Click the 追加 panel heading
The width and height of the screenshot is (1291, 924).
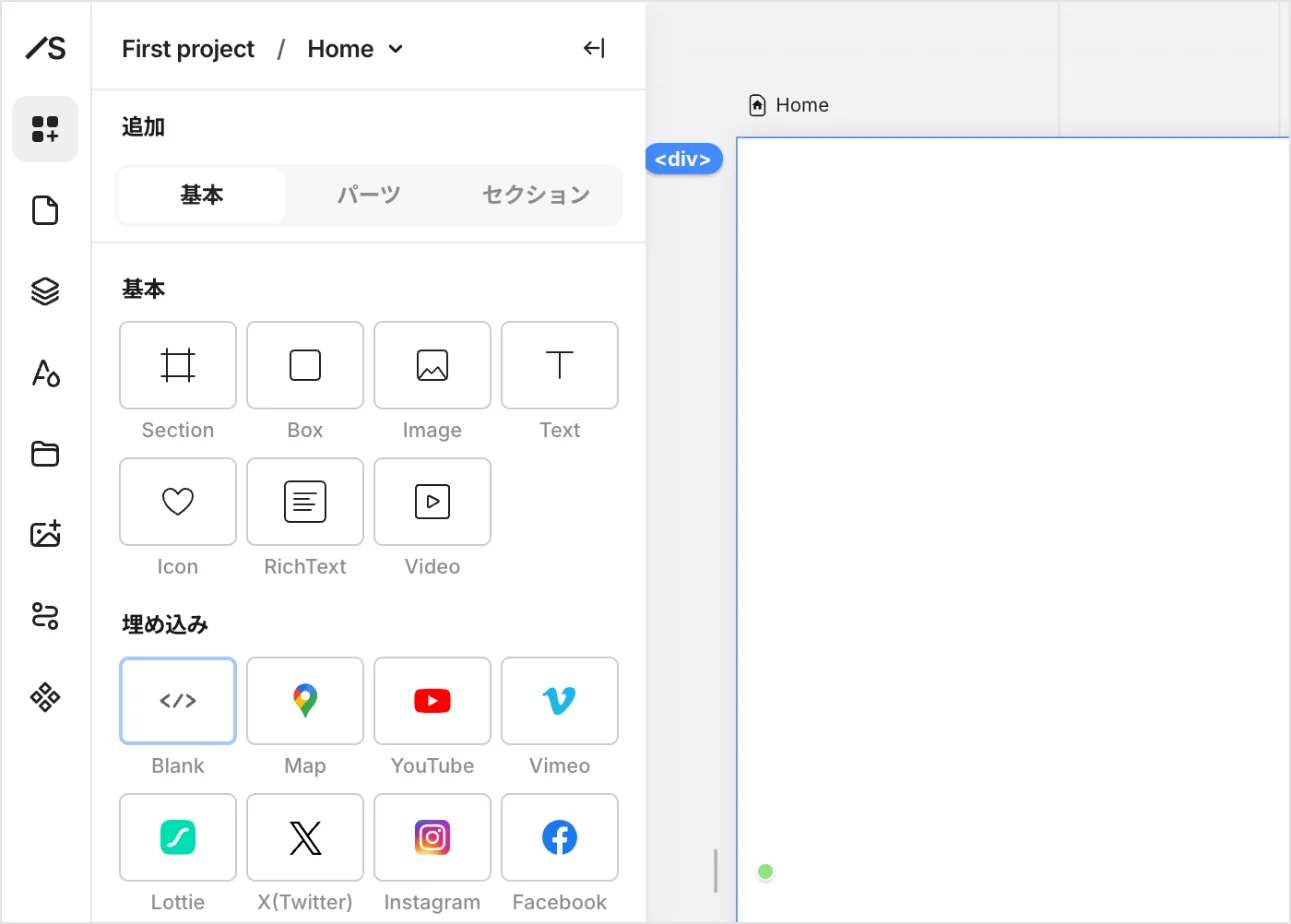coord(143,127)
